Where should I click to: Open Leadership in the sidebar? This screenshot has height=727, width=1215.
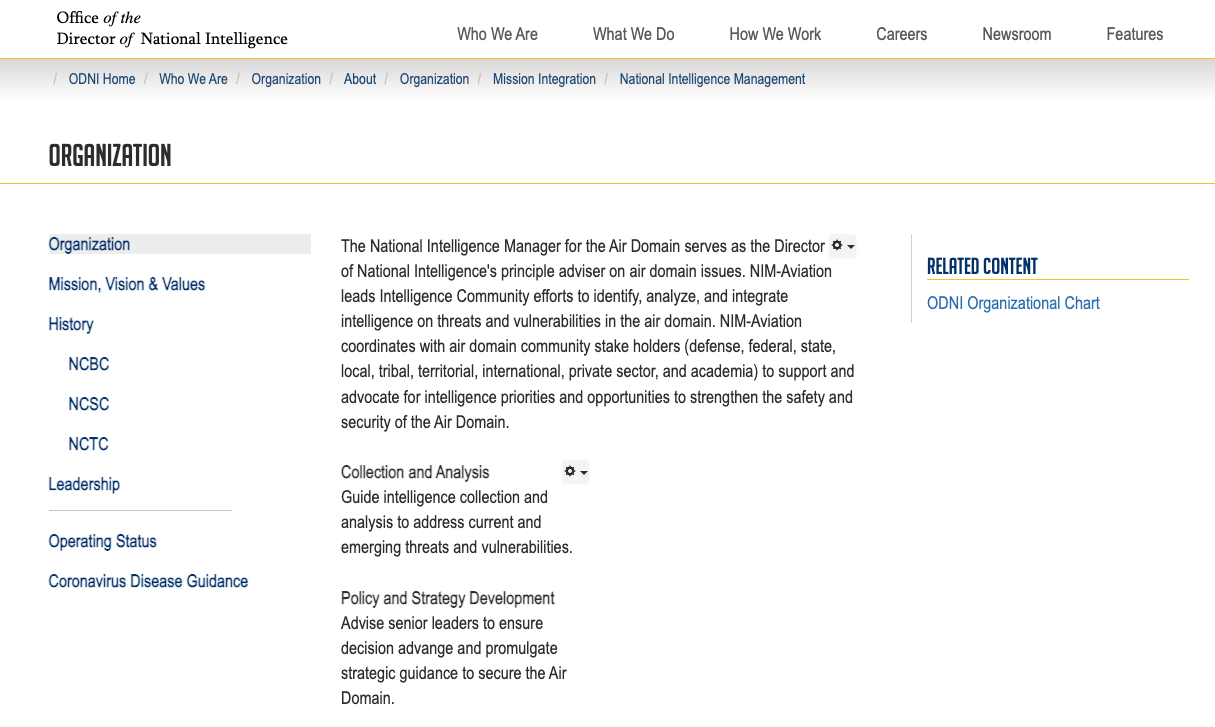coord(84,484)
